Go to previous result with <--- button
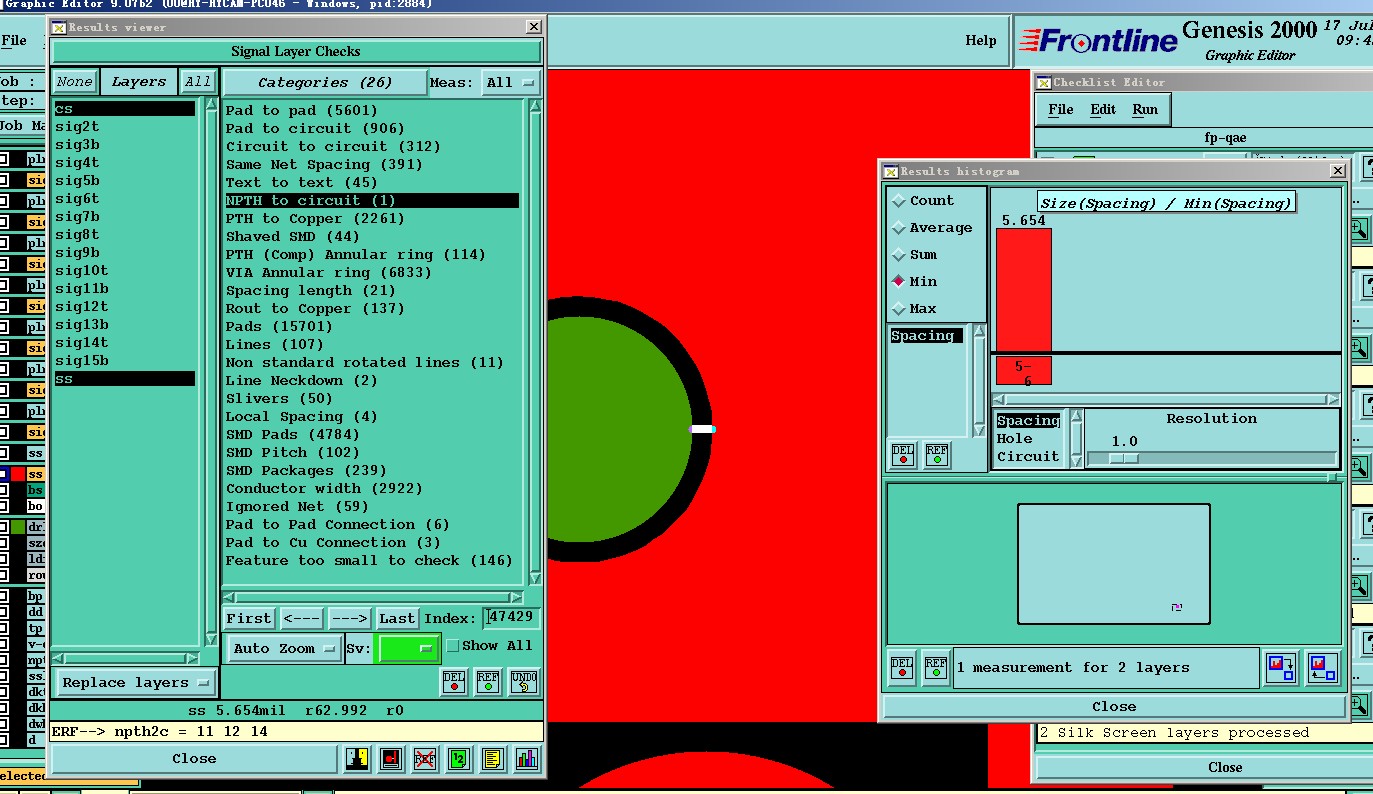The width and height of the screenshot is (1373, 794). [301, 619]
